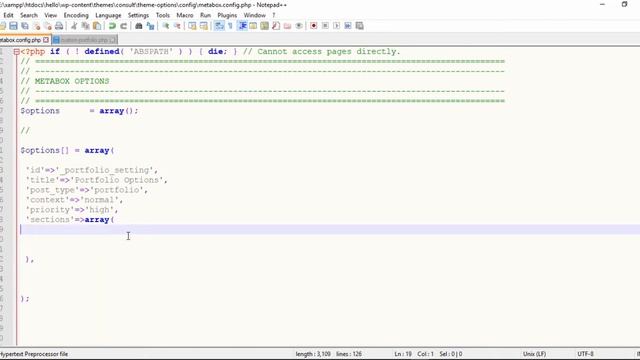This screenshot has height=360, width=640.
Task: Toggle word wrap in the toolbar
Action: [x=219, y=26]
